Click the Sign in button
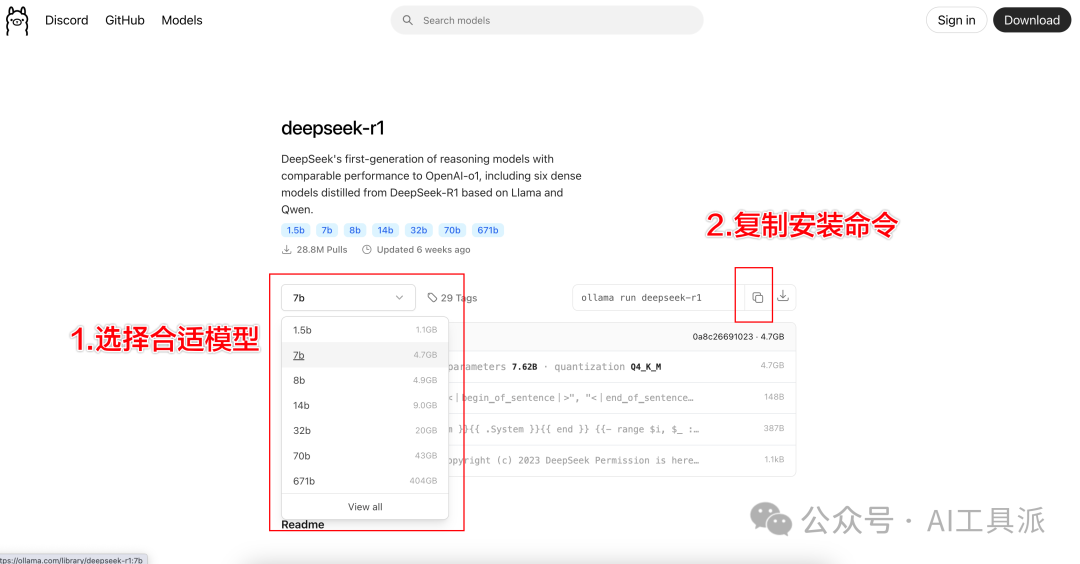This screenshot has width=1080, height=564. pyautogui.click(x=956, y=20)
